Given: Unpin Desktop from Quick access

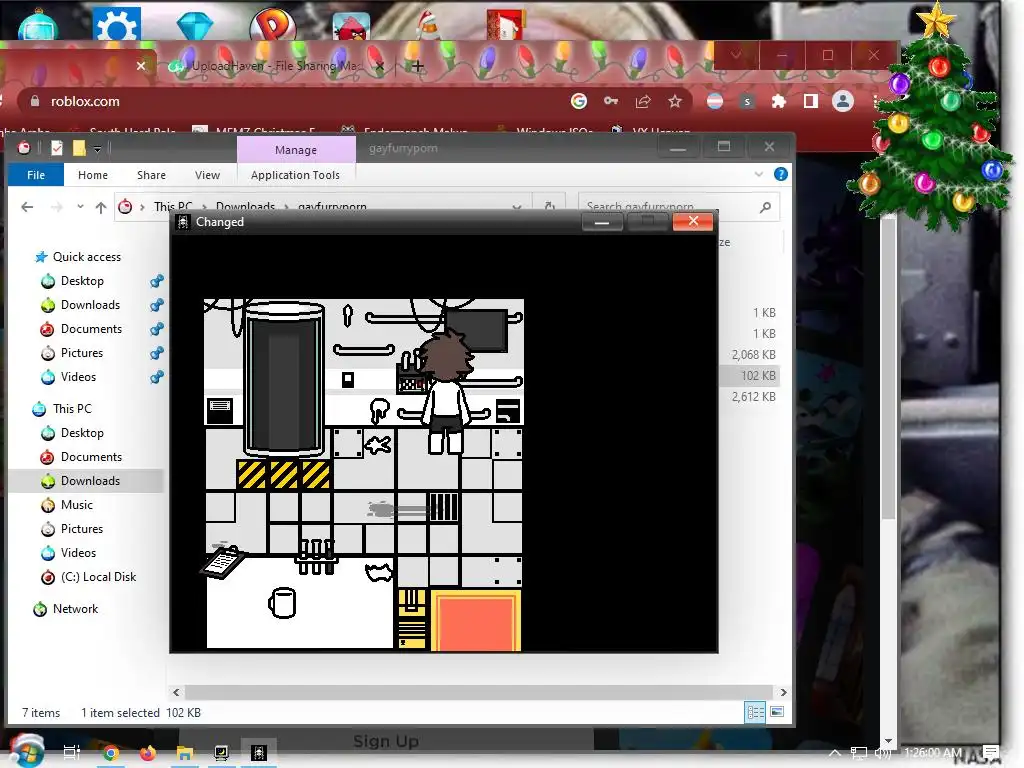Looking at the screenshot, I should pos(157,281).
